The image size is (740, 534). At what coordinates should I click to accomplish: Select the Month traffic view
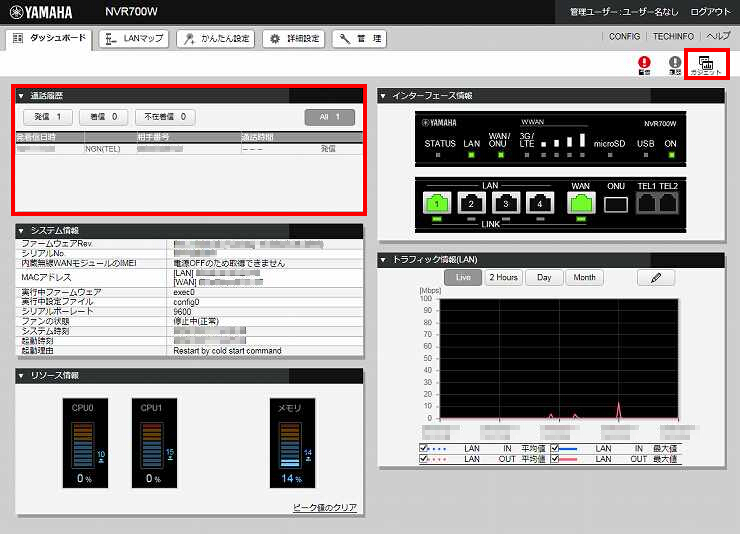click(584, 277)
